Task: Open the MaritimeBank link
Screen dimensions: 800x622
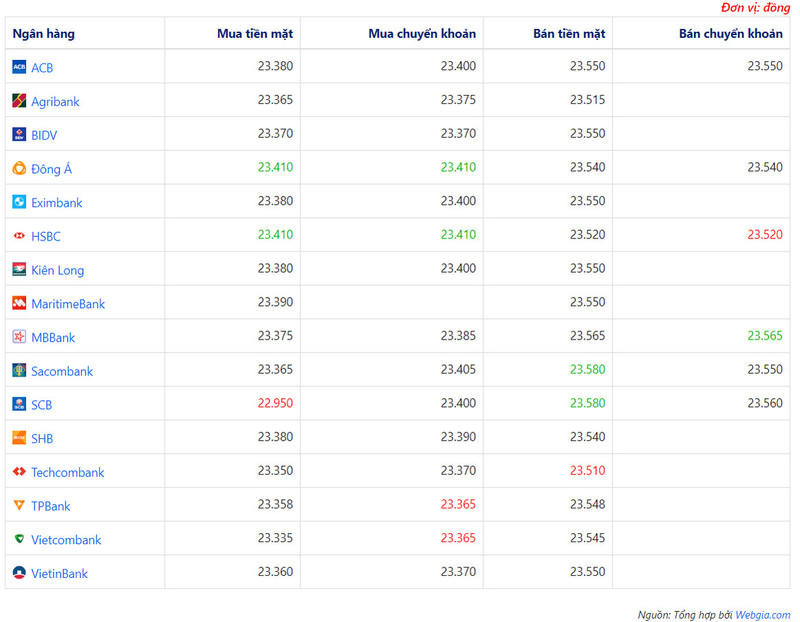Action: [67, 304]
